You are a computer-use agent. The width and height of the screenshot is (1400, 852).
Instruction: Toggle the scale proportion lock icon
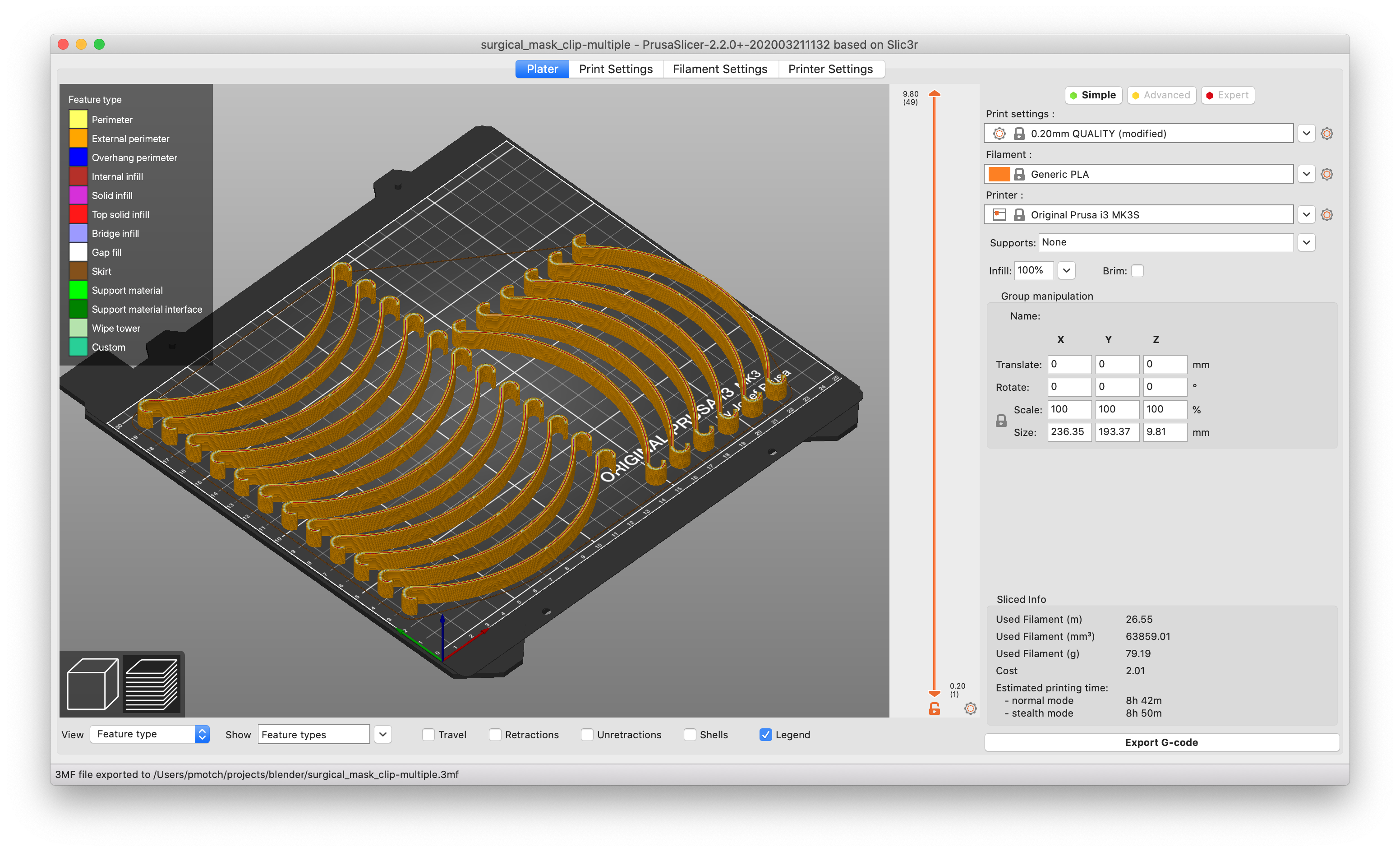[1001, 421]
